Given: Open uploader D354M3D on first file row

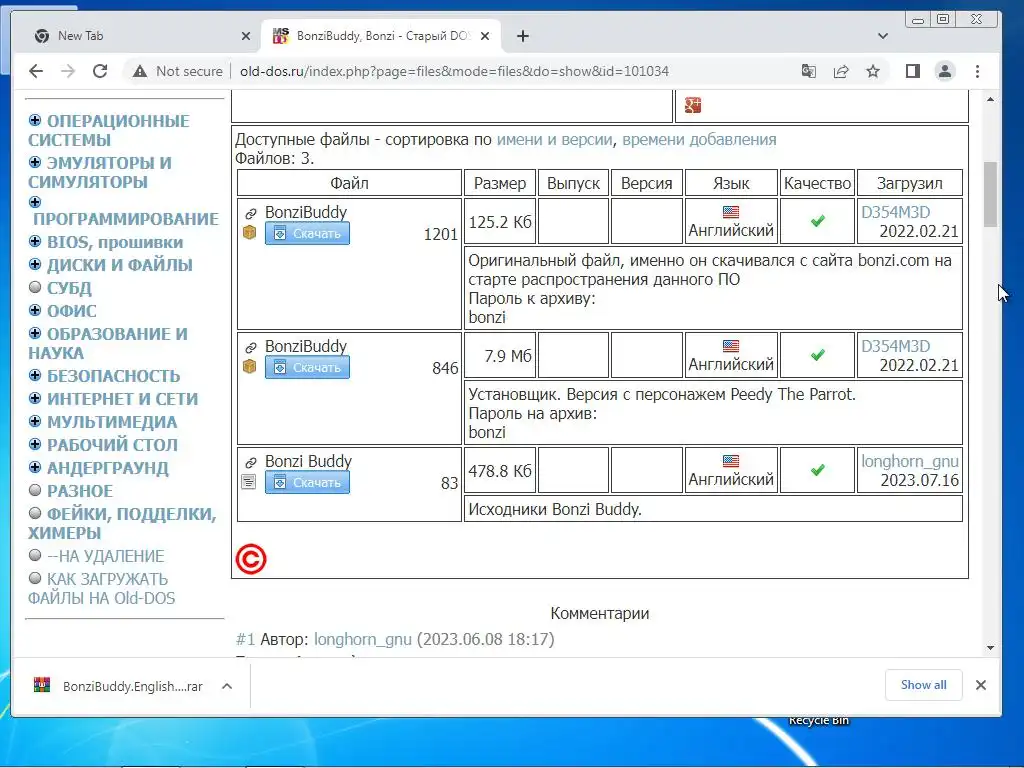Looking at the screenshot, I should click(895, 212).
